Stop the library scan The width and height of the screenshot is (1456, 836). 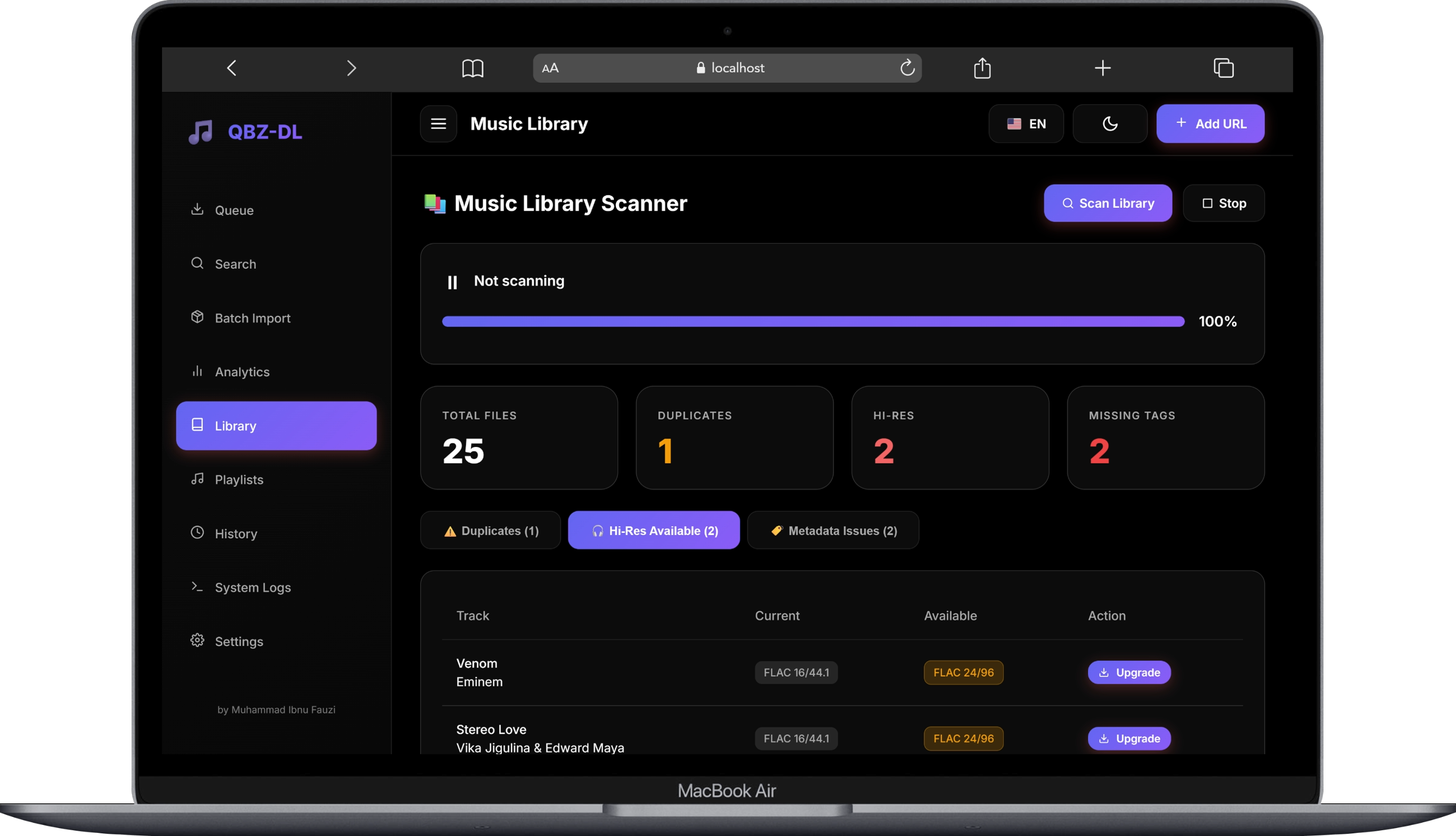(1224, 203)
